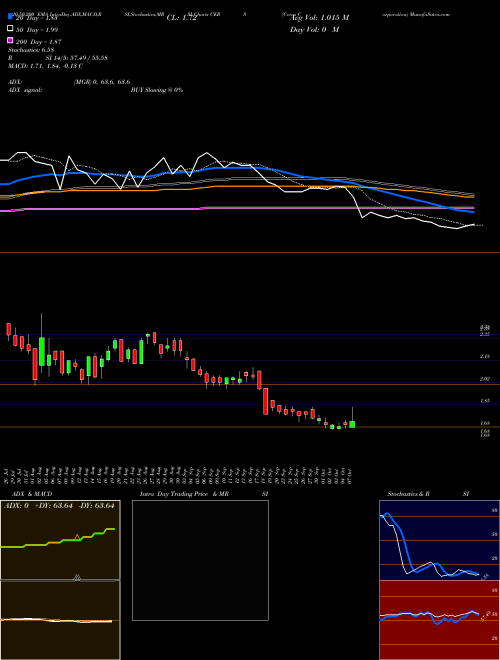Click the 'Stochastics & R' panel title

(x=408, y=494)
